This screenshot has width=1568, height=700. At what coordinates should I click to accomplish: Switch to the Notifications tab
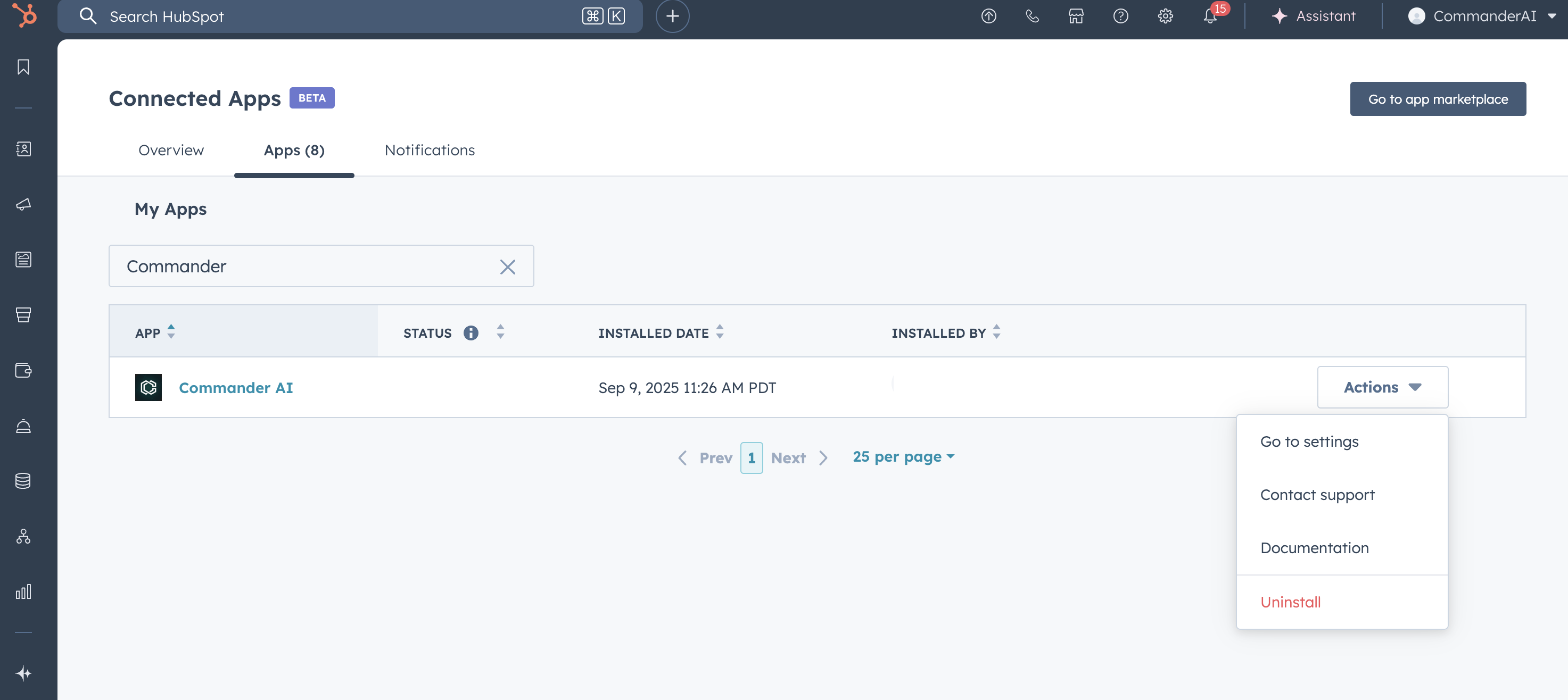(x=429, y=150)
